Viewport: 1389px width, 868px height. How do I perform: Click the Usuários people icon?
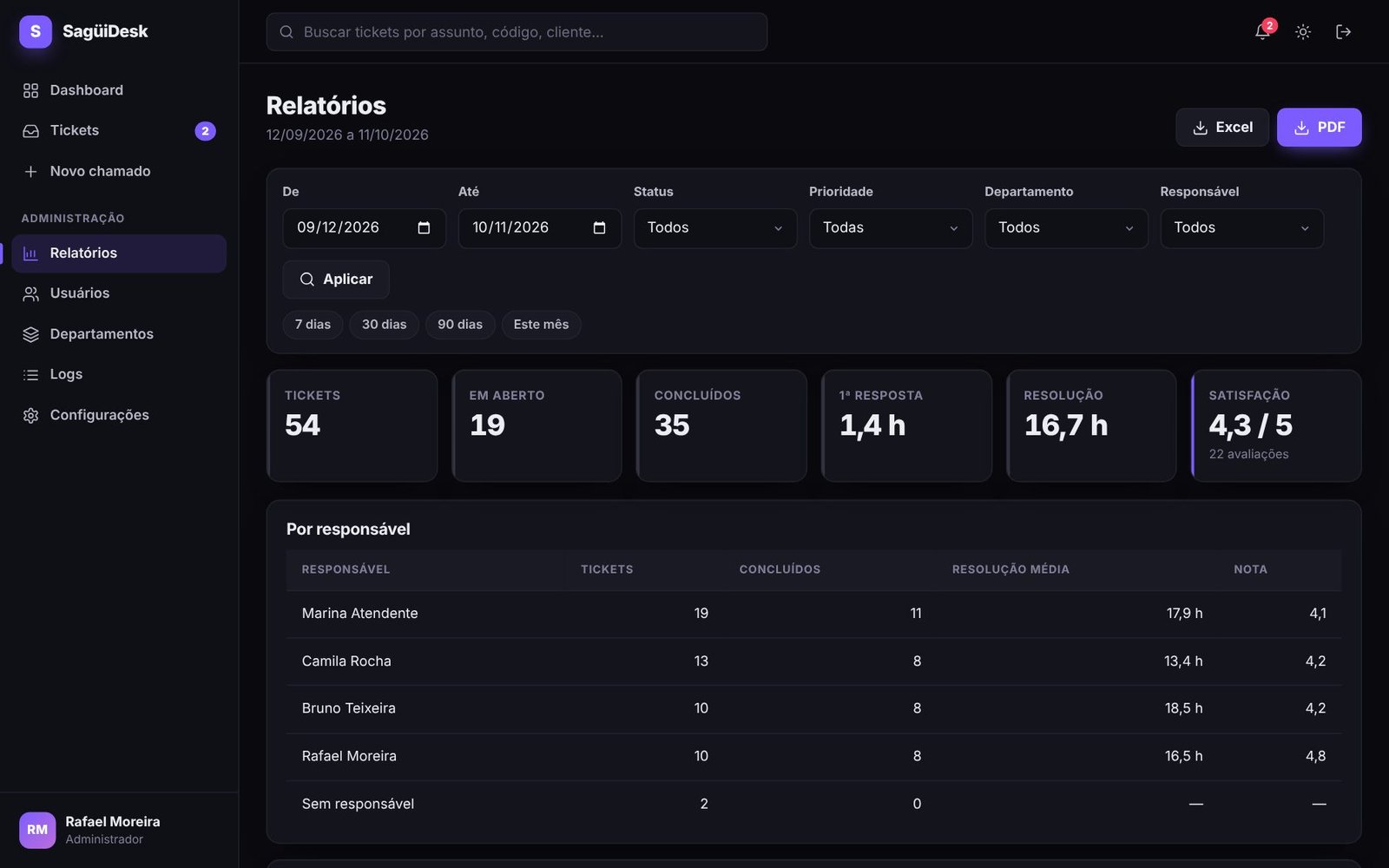pyautogui.click(x=30, y=293)
